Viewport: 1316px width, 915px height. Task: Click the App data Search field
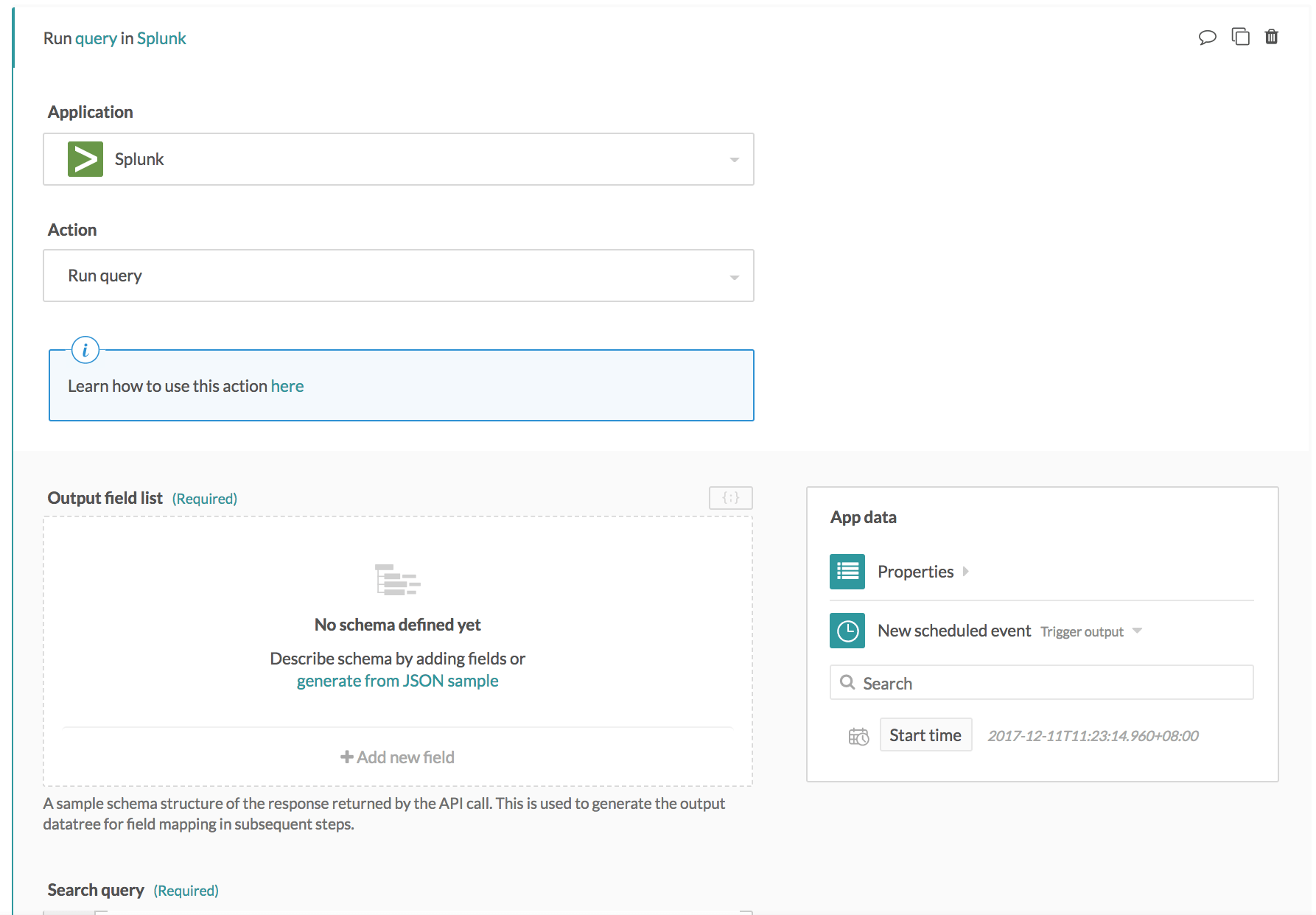1042,683
